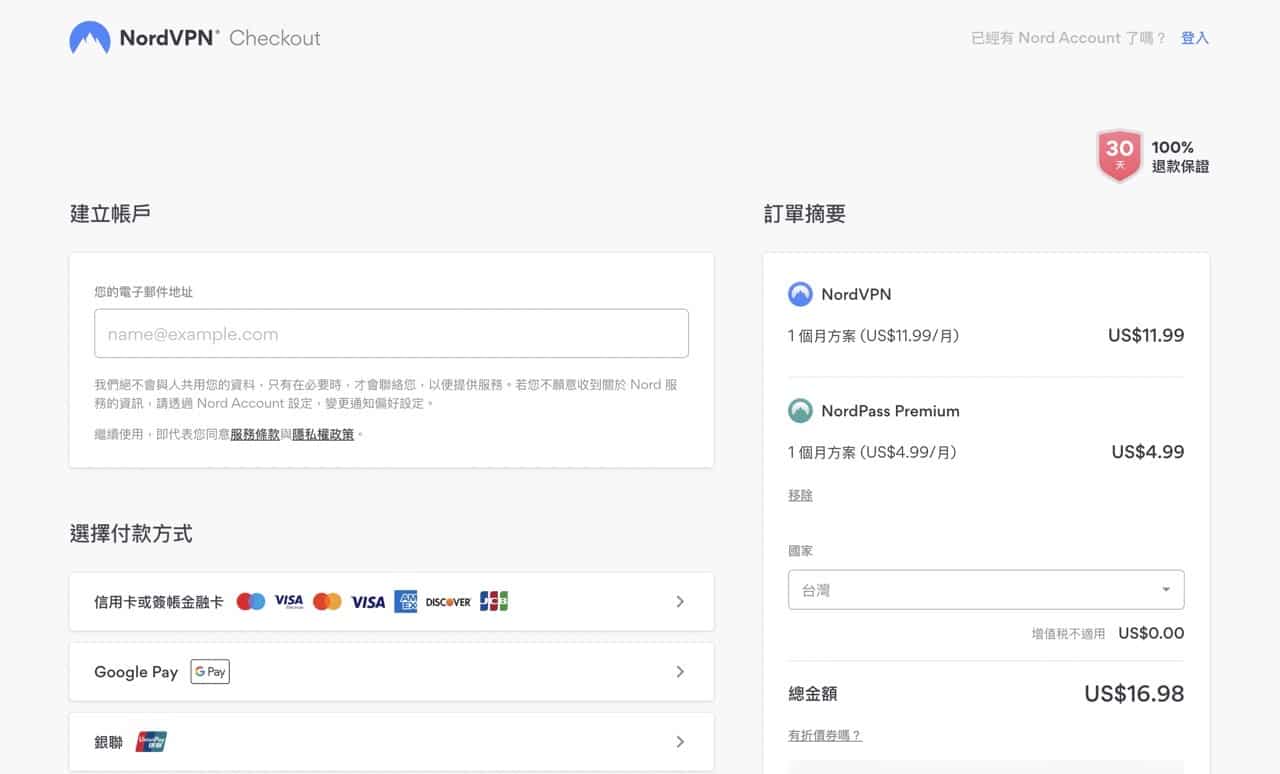Click the UnionPay logo icon
This screenshot has height=774, width=1280.
click(151, 742)
